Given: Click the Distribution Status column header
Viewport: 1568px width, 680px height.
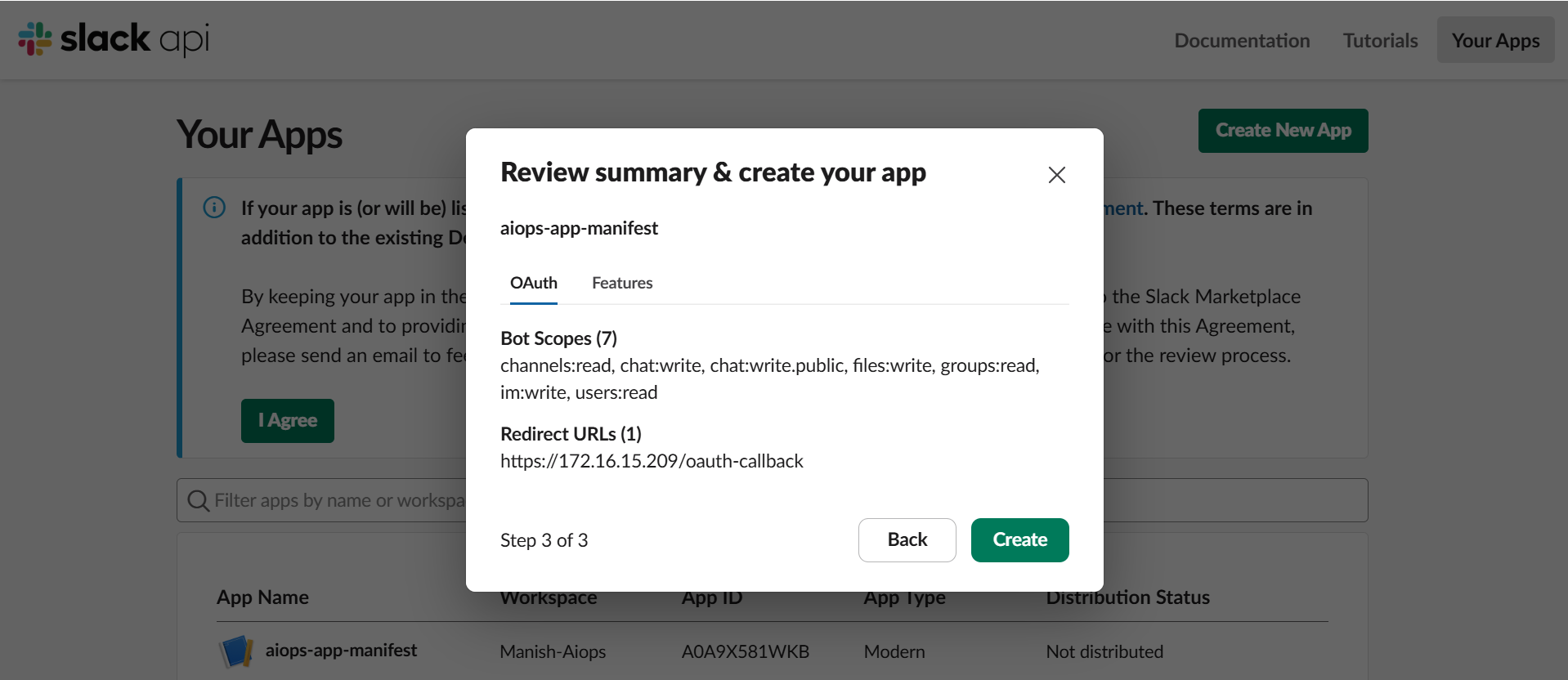Looking at the screenshot, I should 1127,597.
